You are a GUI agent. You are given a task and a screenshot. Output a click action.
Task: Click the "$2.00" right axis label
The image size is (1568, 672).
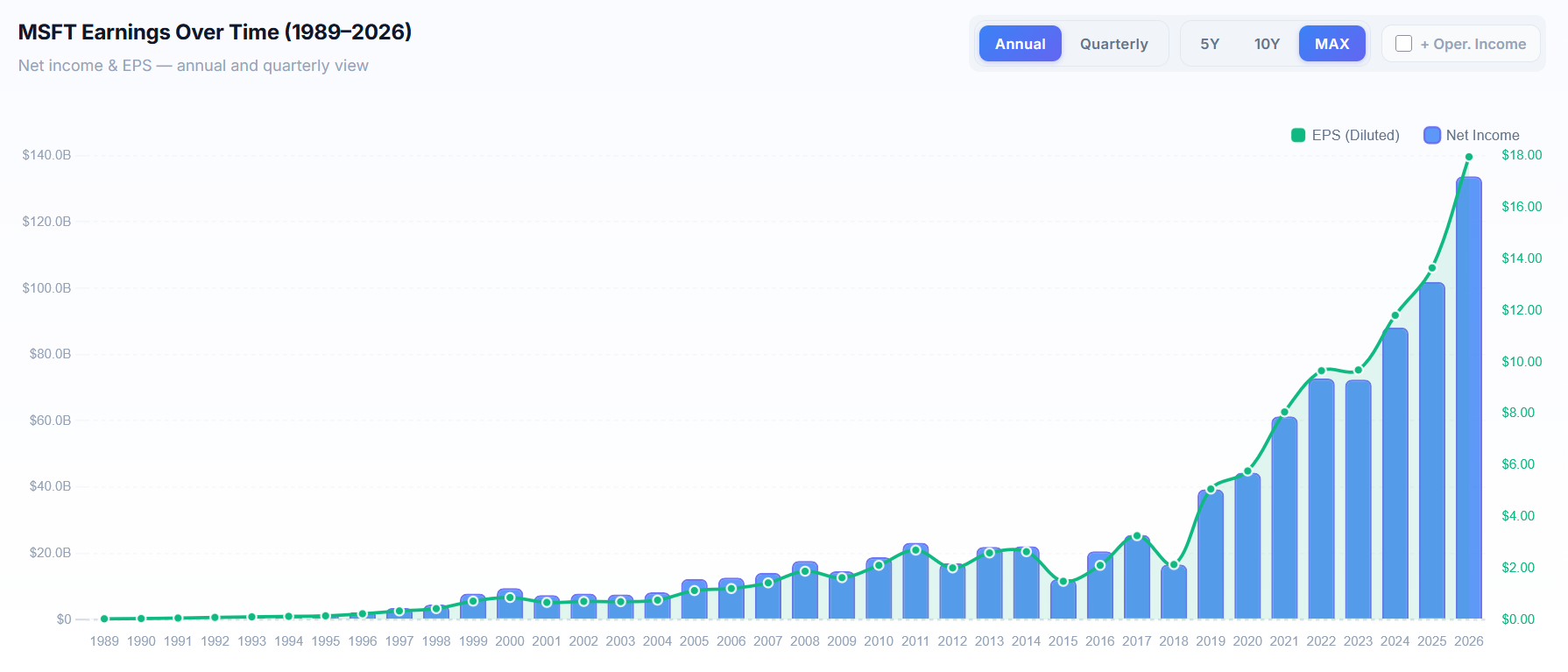[1518, 568]
